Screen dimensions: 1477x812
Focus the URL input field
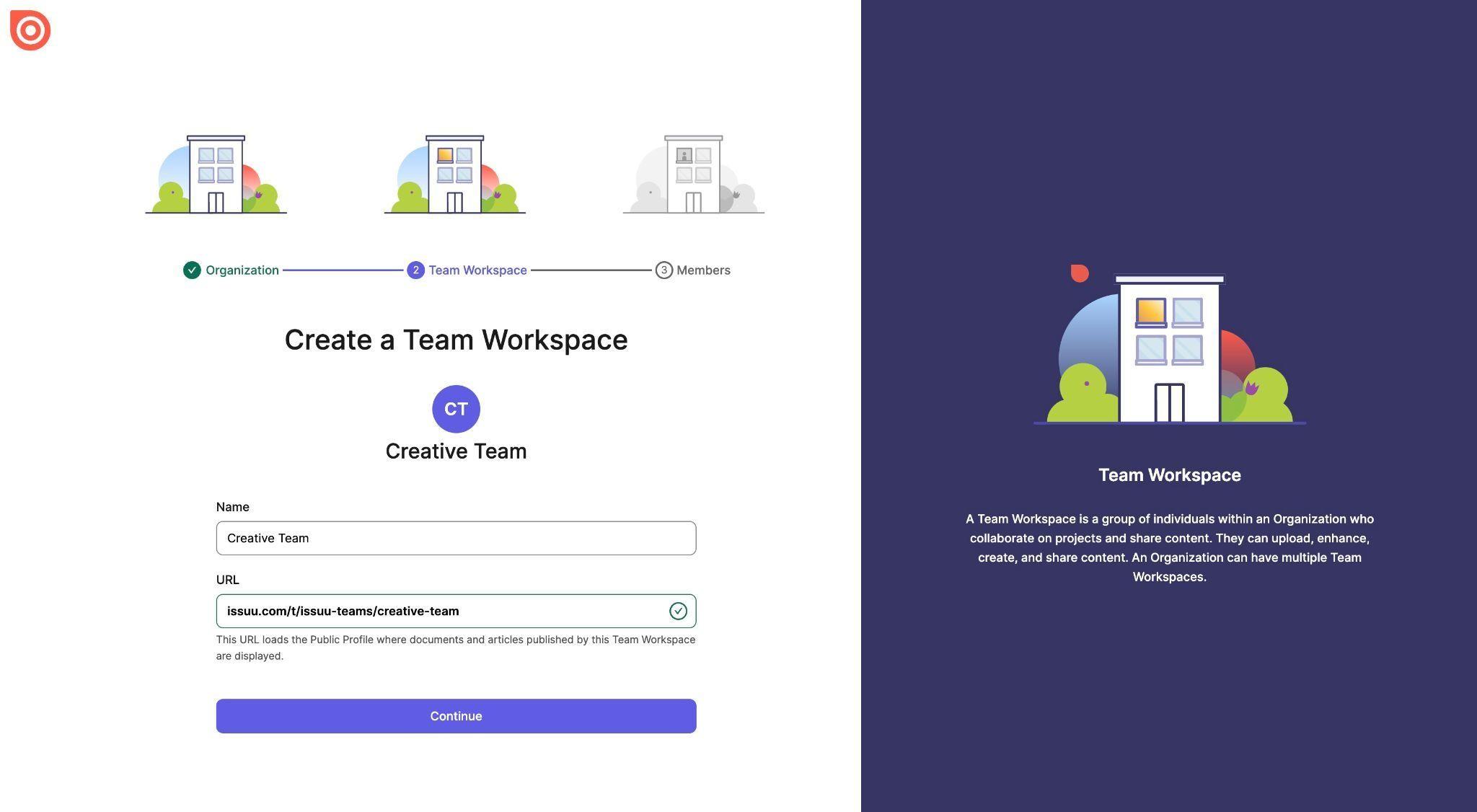coord(440,611)
